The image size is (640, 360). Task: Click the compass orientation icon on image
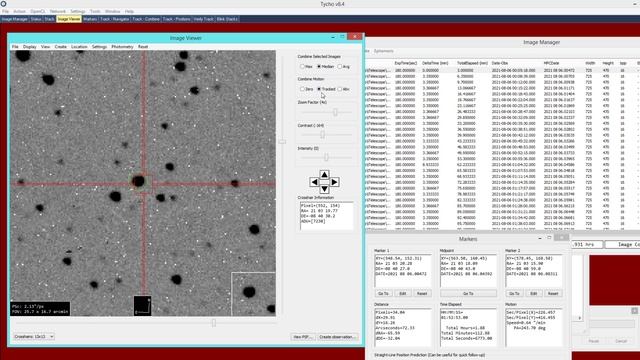[142, 306]
